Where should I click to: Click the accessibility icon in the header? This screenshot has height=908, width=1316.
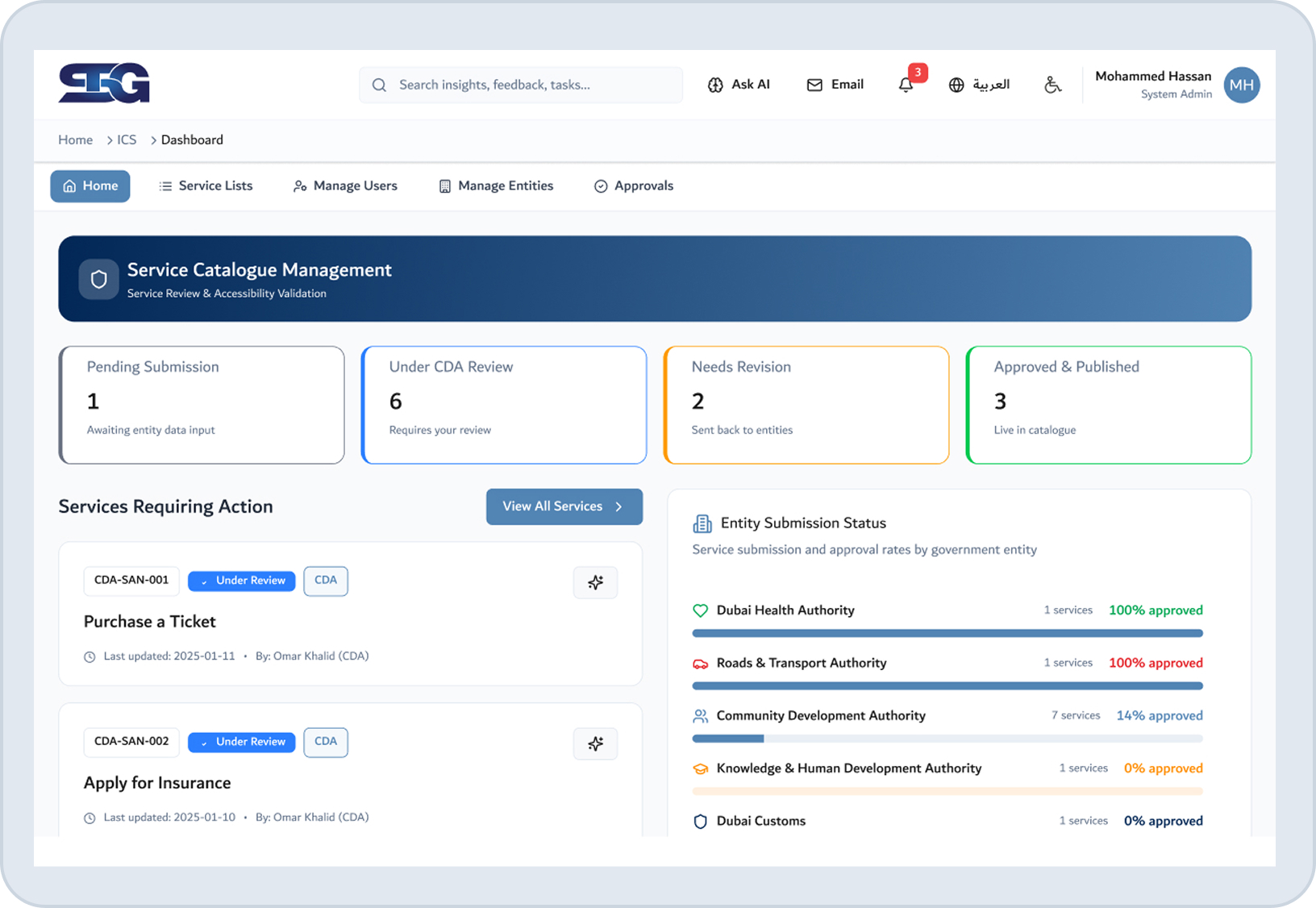(1053, 84)
